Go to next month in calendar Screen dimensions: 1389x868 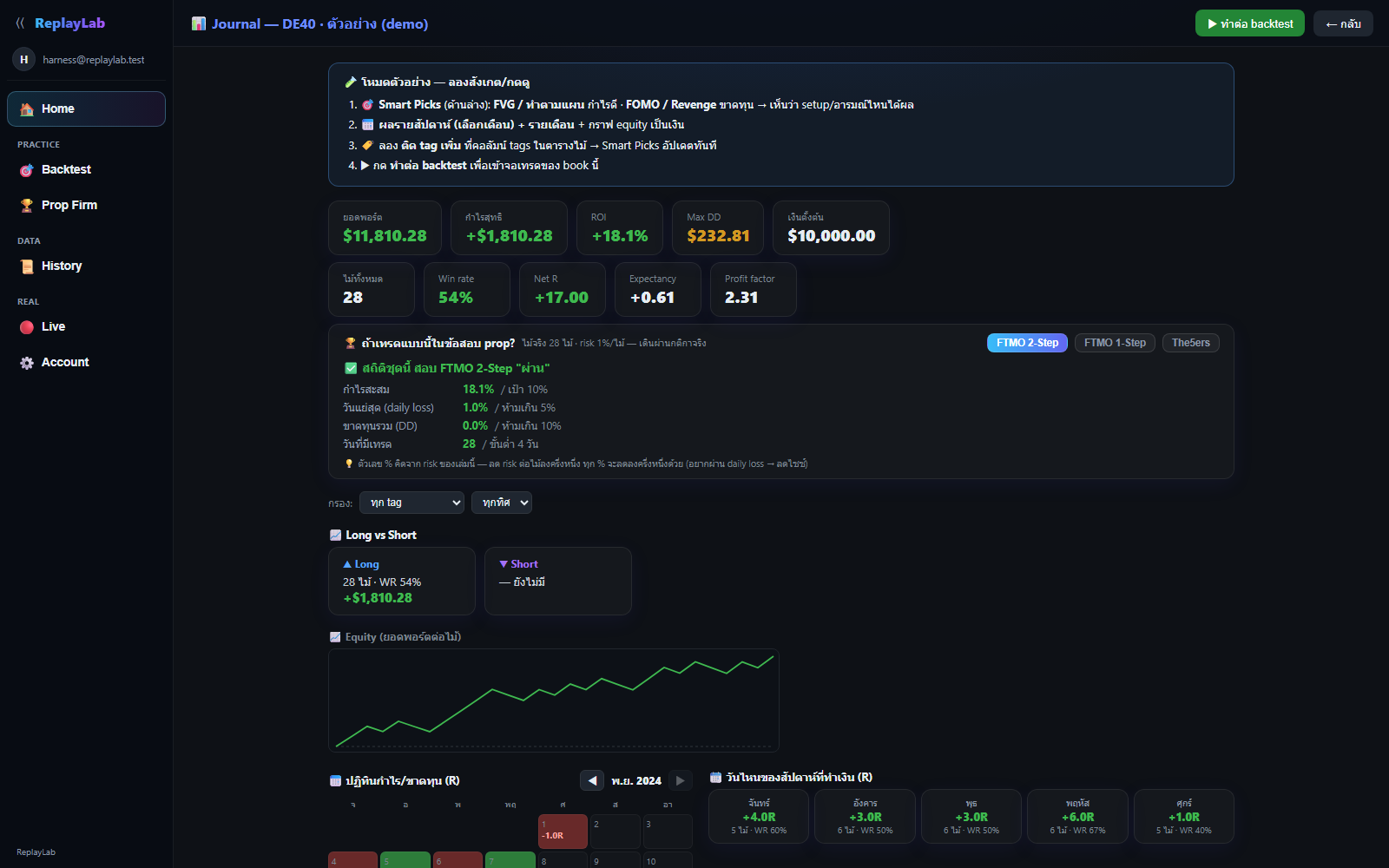click(x=680, y=780)
